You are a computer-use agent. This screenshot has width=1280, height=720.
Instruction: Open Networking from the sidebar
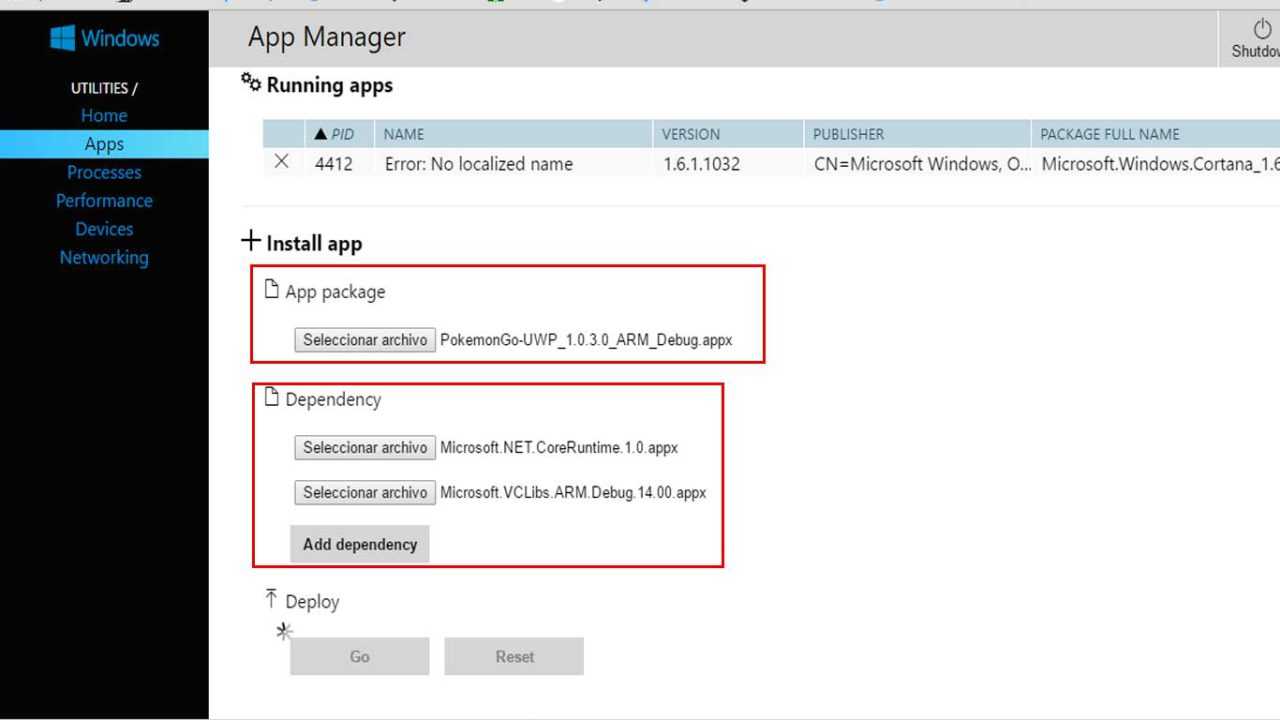pyautogui.click(x=104, y=257)
